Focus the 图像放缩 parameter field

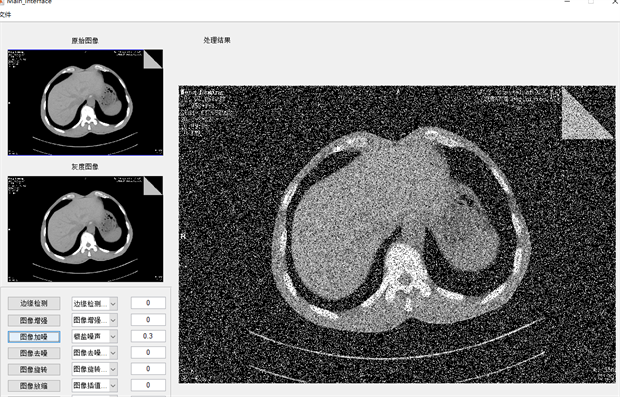point(148,385)
